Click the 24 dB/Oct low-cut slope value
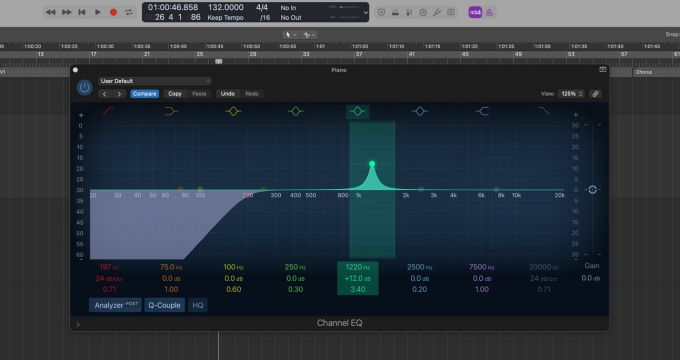Viewport: 680px width, 360px height. tap(109, 278)
